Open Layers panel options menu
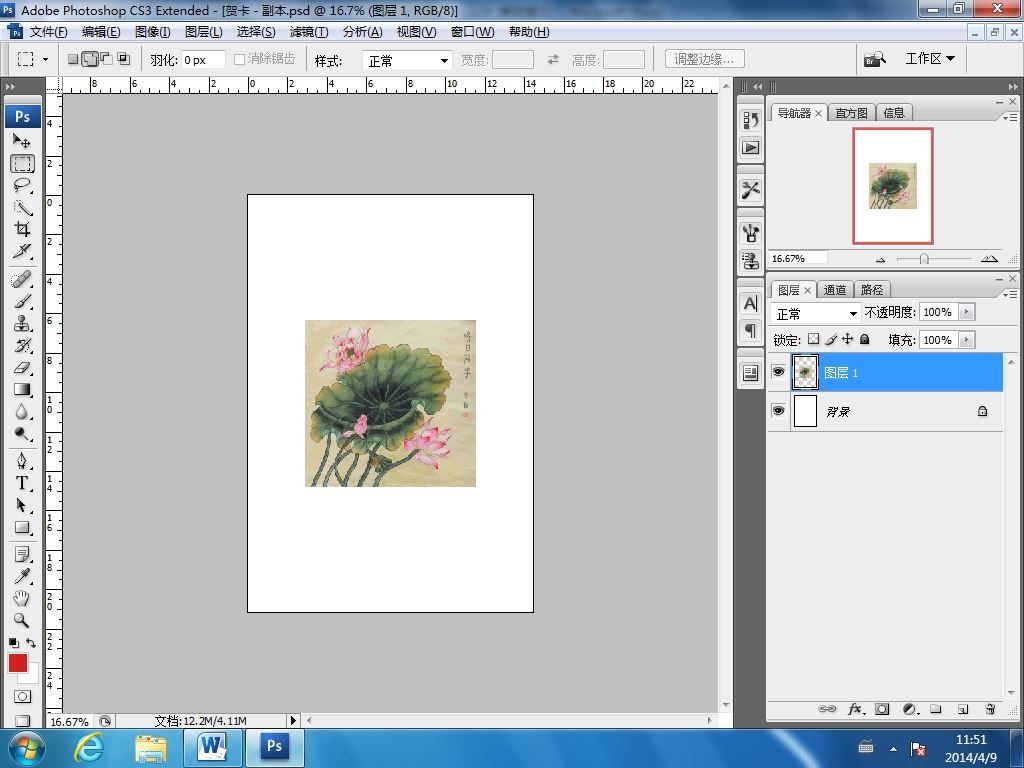The image size is (1024, 768). point(1010,295)
